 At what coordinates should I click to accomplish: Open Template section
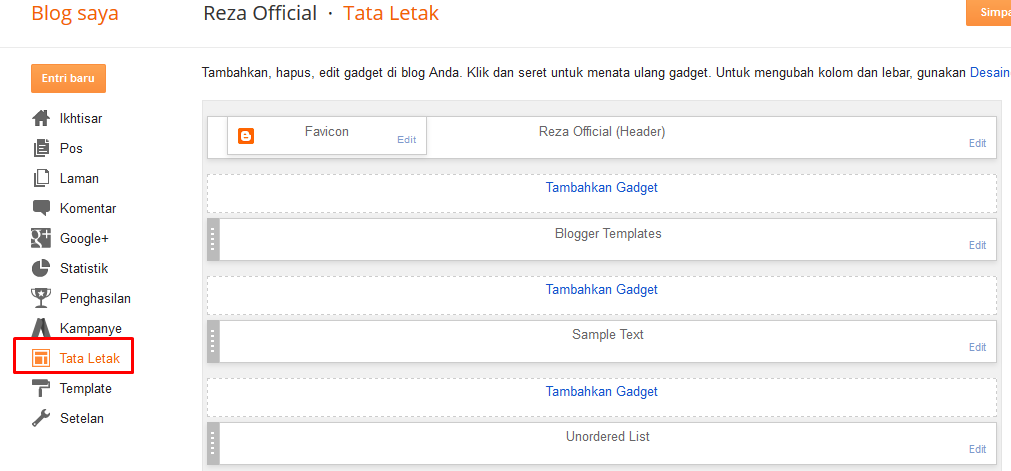point(85,388)
